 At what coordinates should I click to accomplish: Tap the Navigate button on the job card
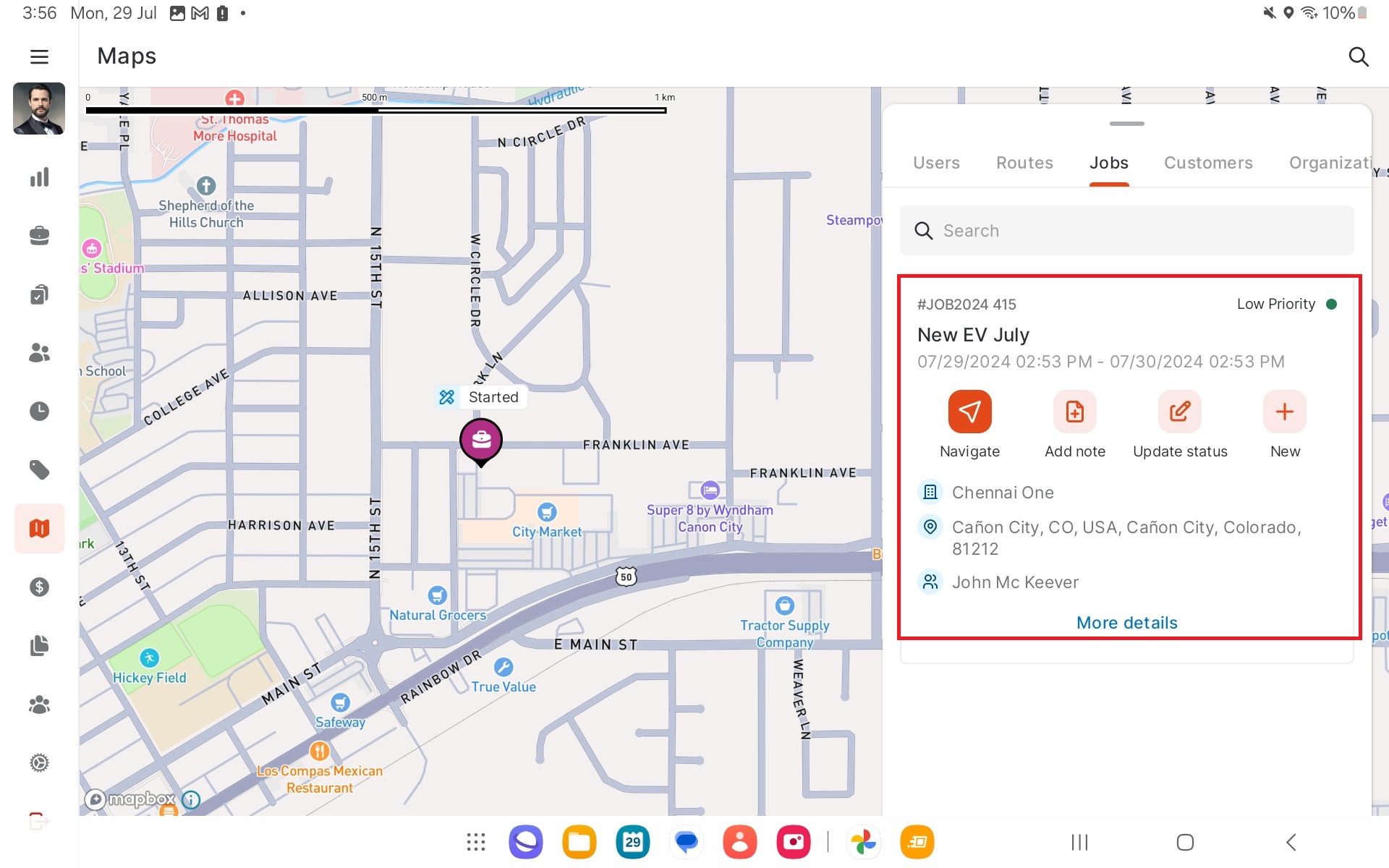coord(969,412)
